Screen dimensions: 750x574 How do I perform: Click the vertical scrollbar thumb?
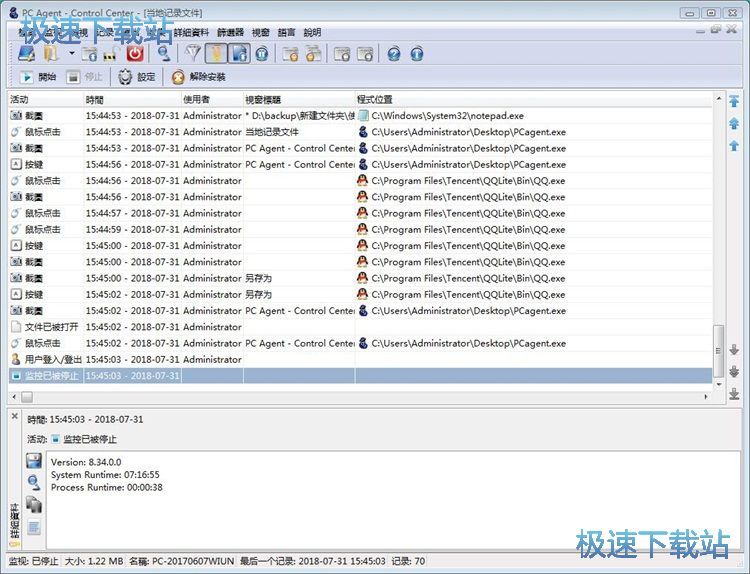pyautogui.click(x=718, y=351)
